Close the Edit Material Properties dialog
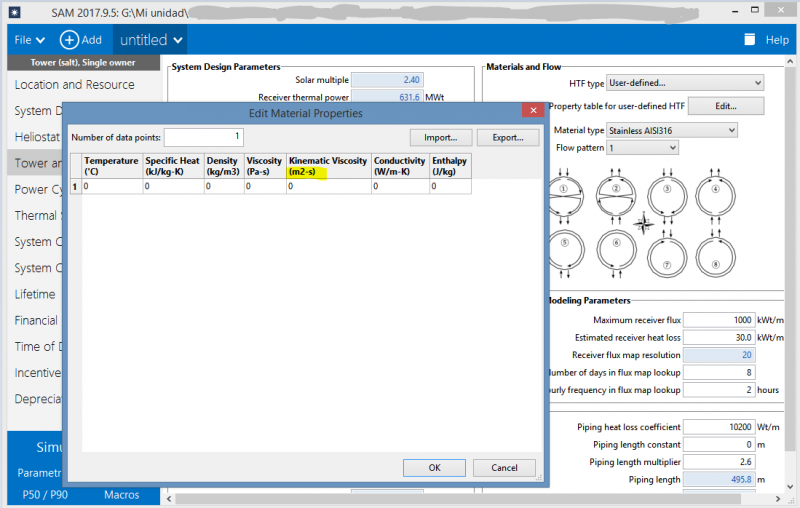Viewport: 800px width, 508px height. coord(531,113)
